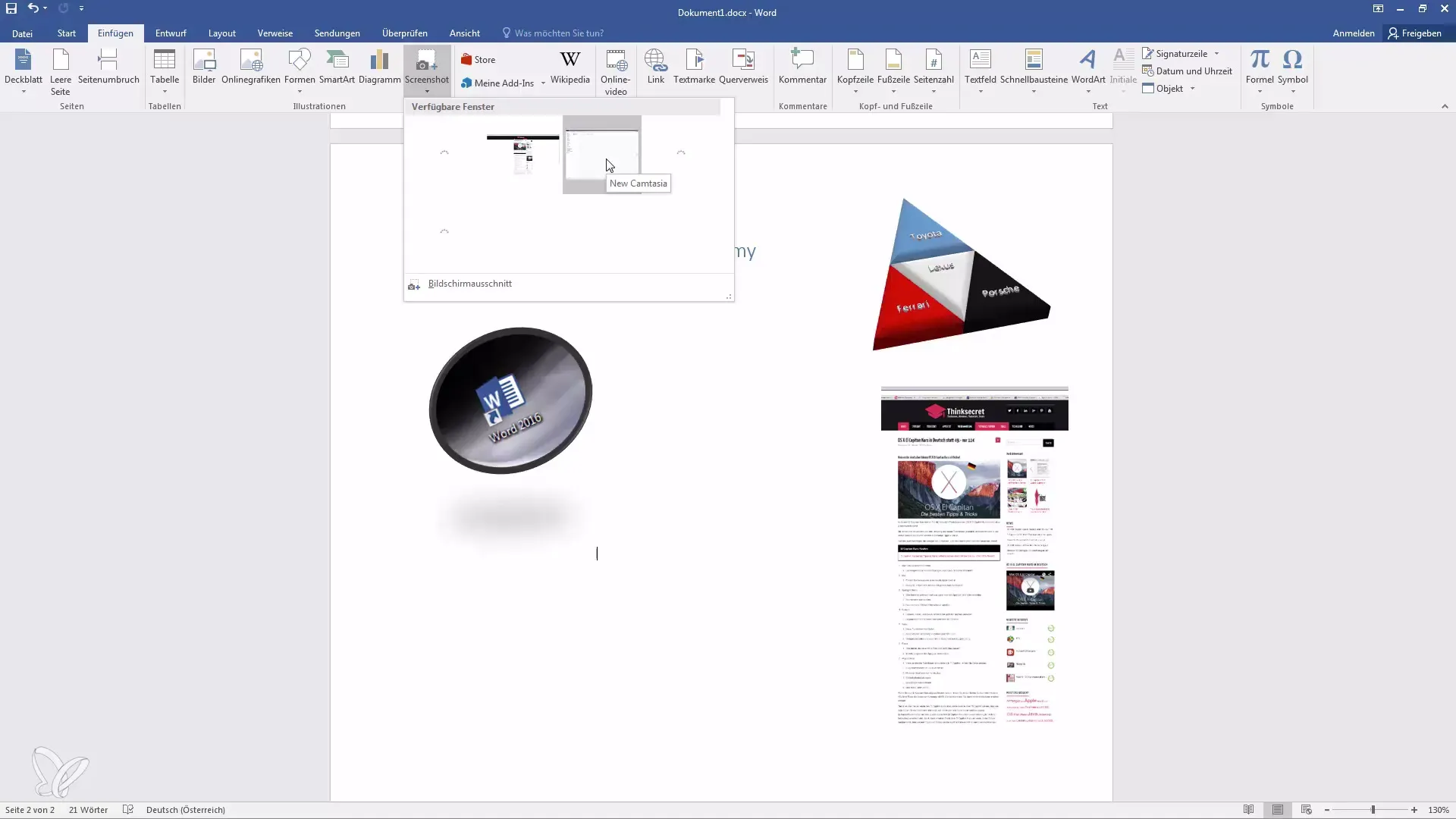Click the Freigeben share button
The image size is (1456, 819).
point(1415,33)
